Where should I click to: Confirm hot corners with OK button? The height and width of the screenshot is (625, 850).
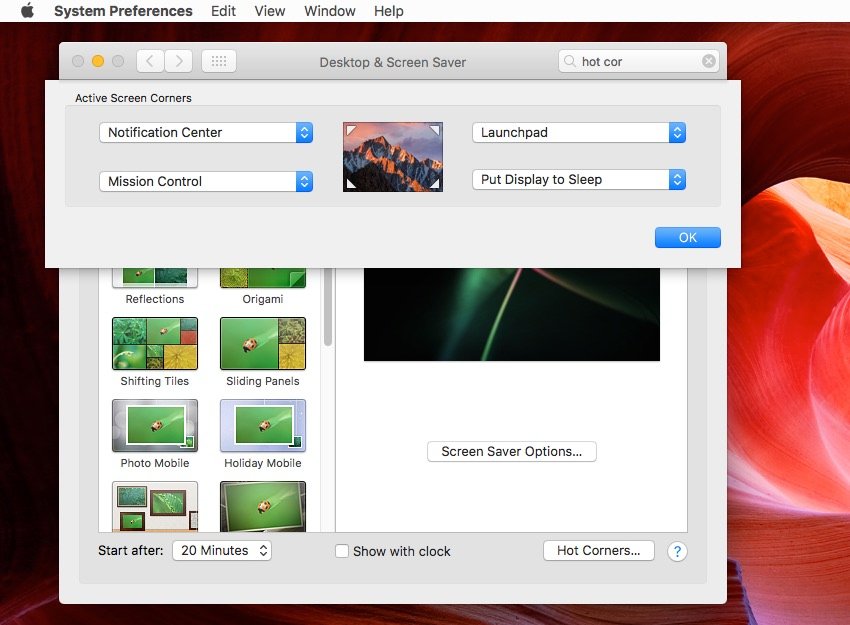pyautogui.click(x=687, y=237)
